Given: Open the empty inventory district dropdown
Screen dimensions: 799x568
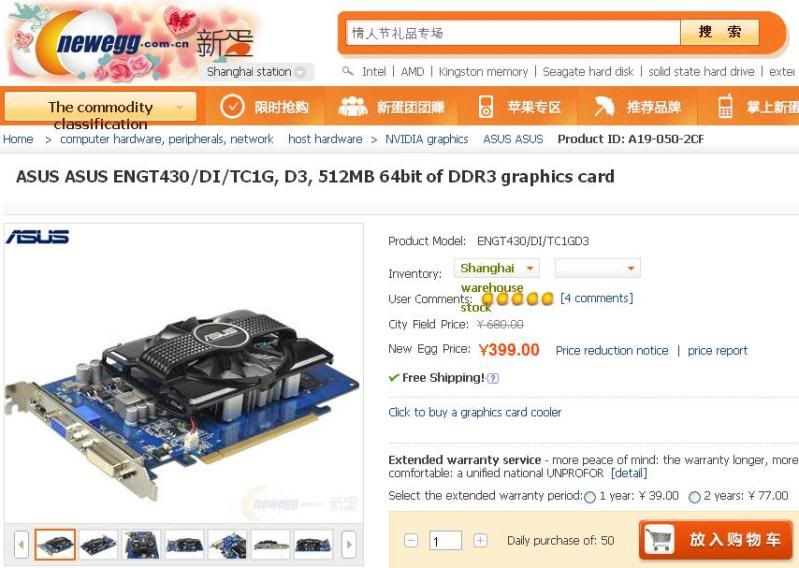Looking at the screenshot, I should pos(597,268).
